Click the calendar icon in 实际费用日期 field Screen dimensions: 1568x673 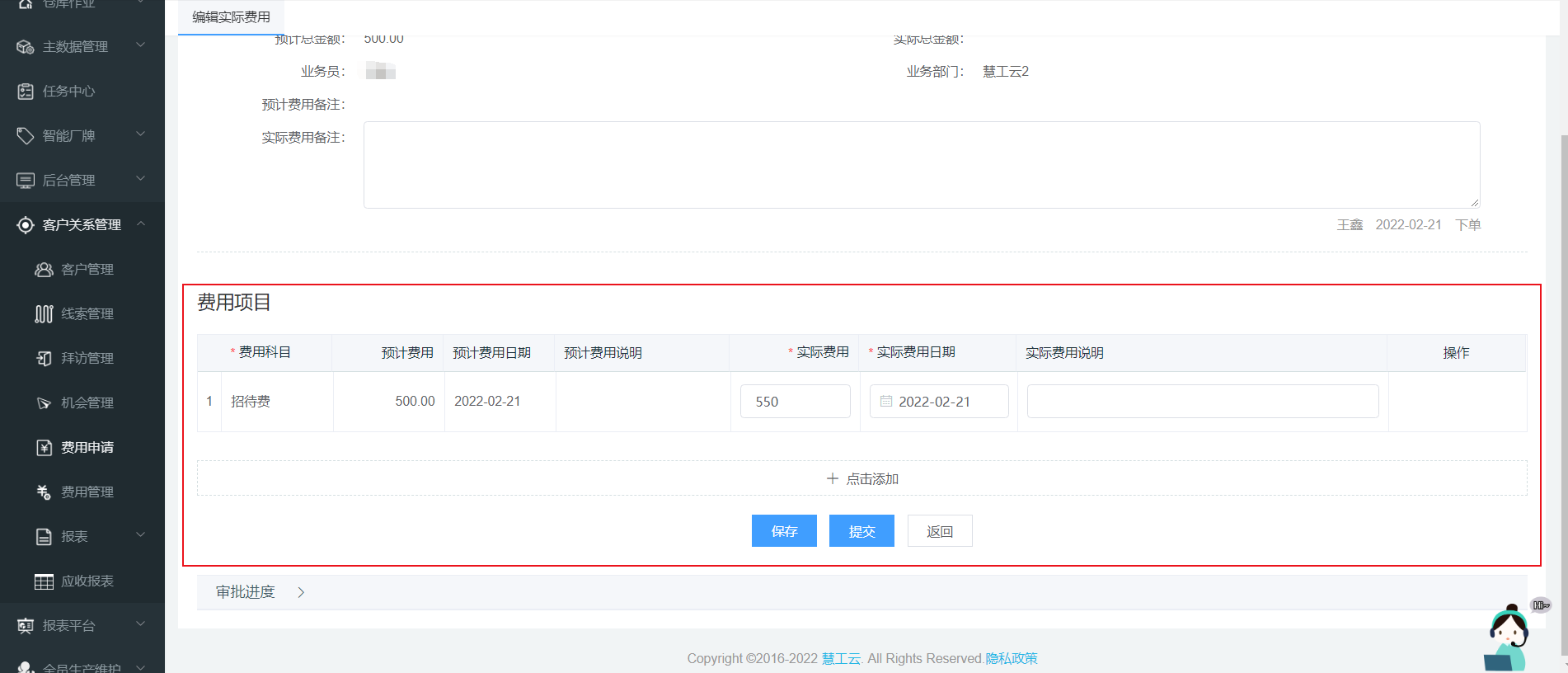coord(886,402)
